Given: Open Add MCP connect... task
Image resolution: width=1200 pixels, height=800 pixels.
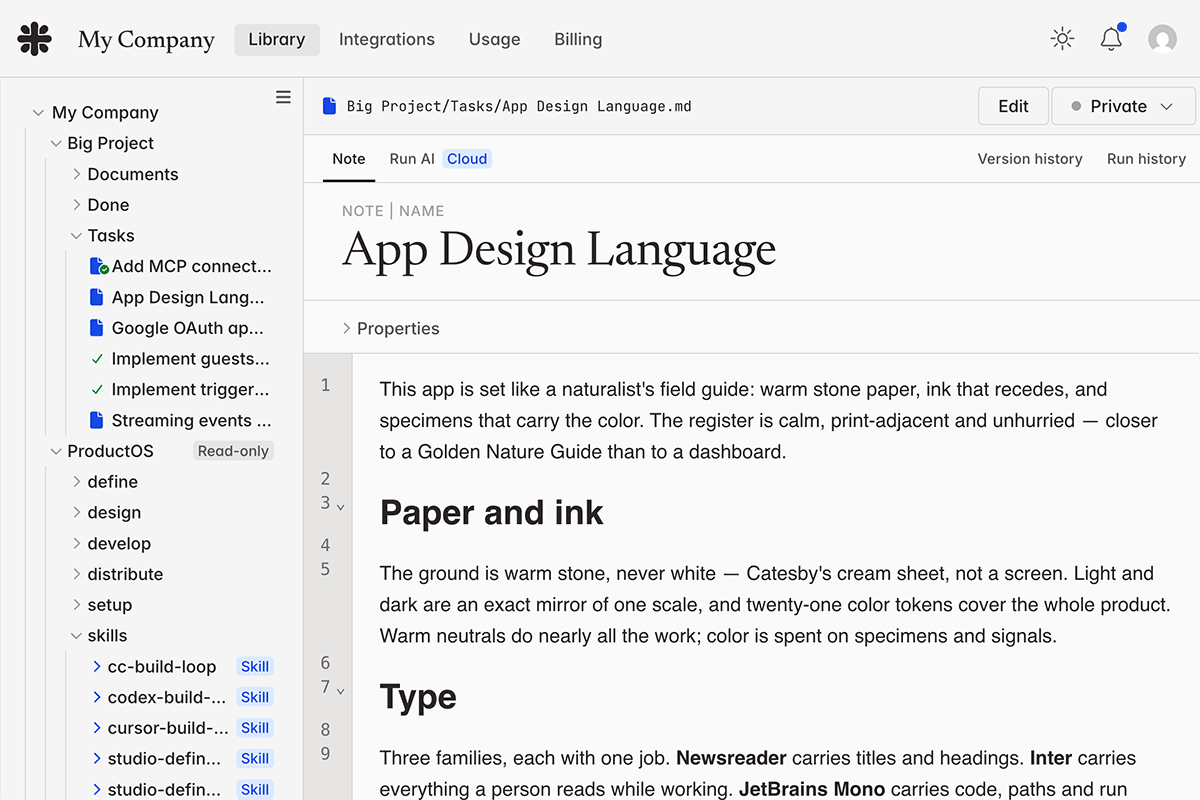Looking at the screenshot, I should [x=191, y=266].
